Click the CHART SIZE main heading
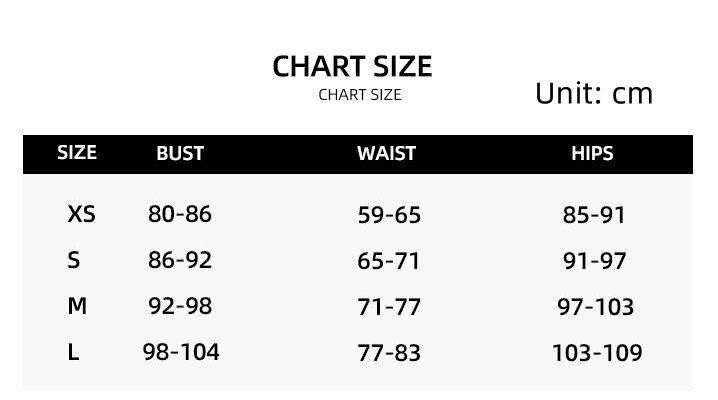The height and width of the screenshot is (400, 718). click(x=352, y=66)
